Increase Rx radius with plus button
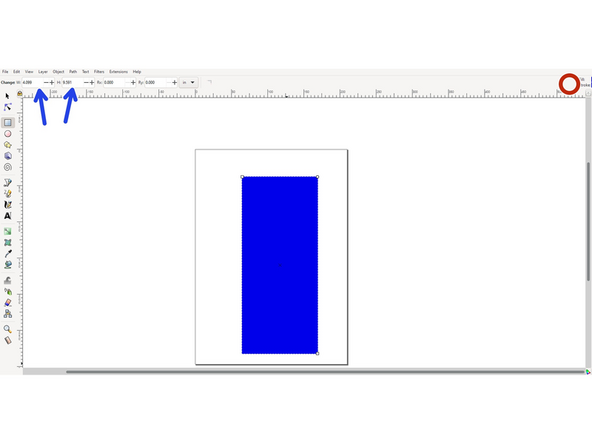 pyautogui.click(x=133, y=82)
